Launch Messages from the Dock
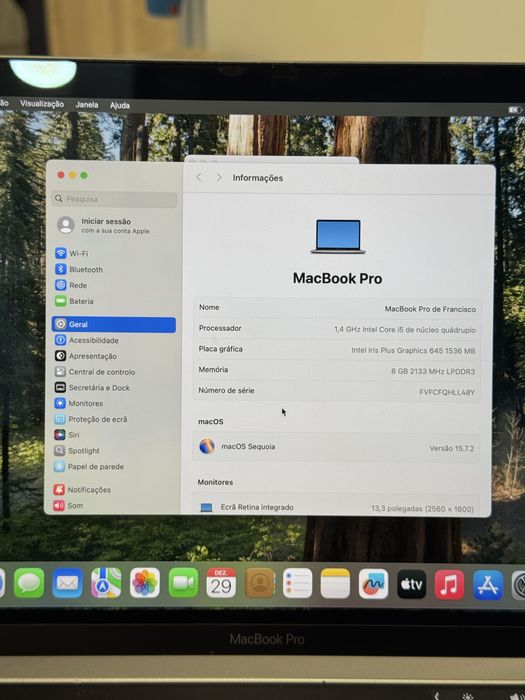The image size is (525, 700). 29,583
